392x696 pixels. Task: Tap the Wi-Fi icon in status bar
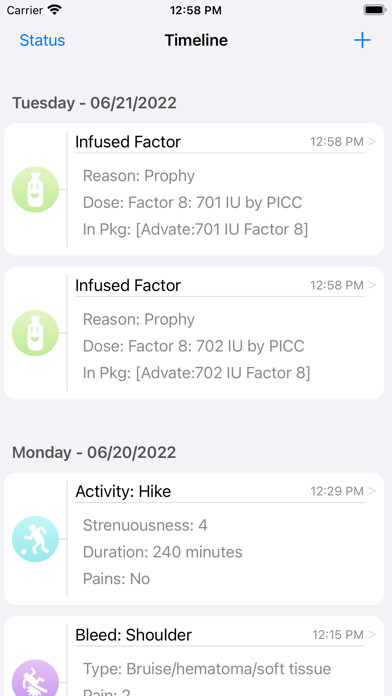[55, 10]
